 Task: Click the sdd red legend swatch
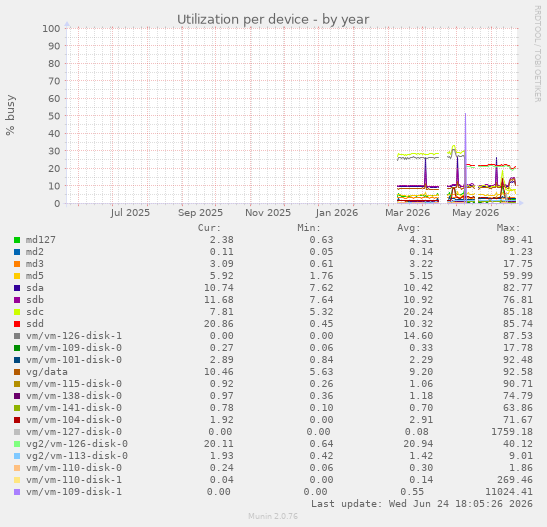click(x=17, y=324)
